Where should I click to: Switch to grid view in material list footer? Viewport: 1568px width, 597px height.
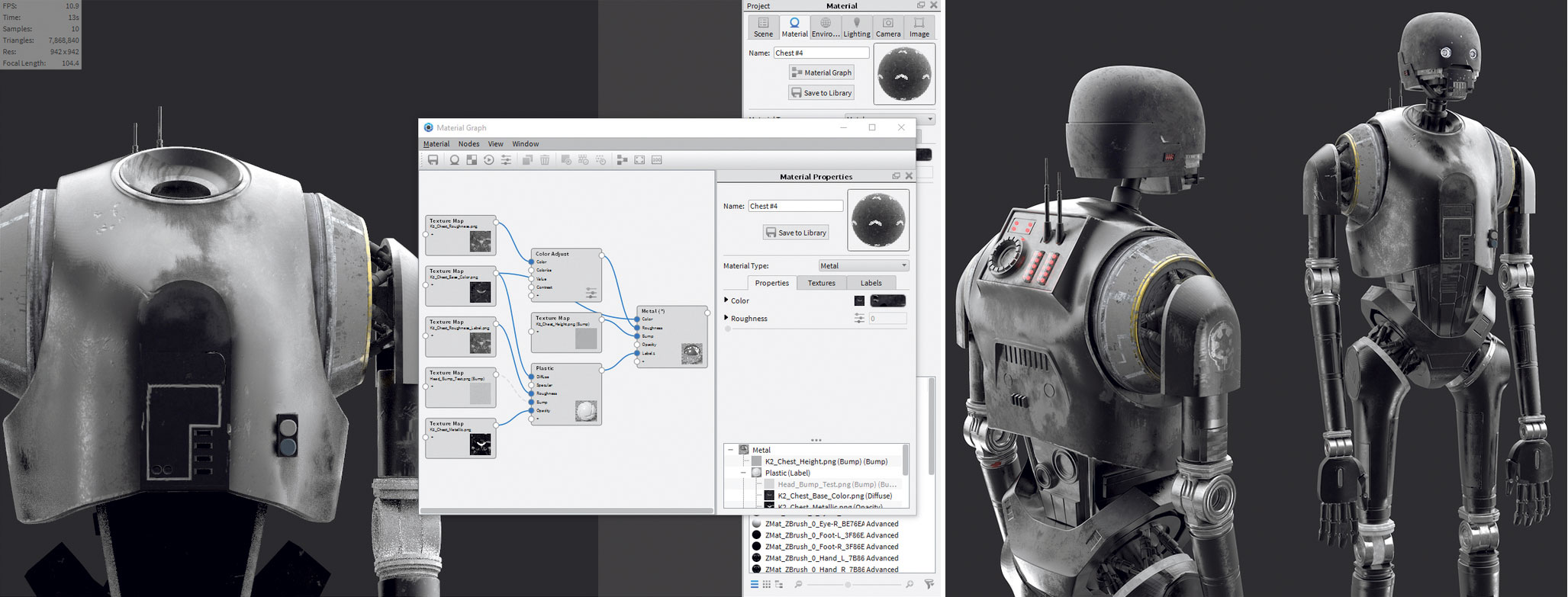[x=766, y=585]
